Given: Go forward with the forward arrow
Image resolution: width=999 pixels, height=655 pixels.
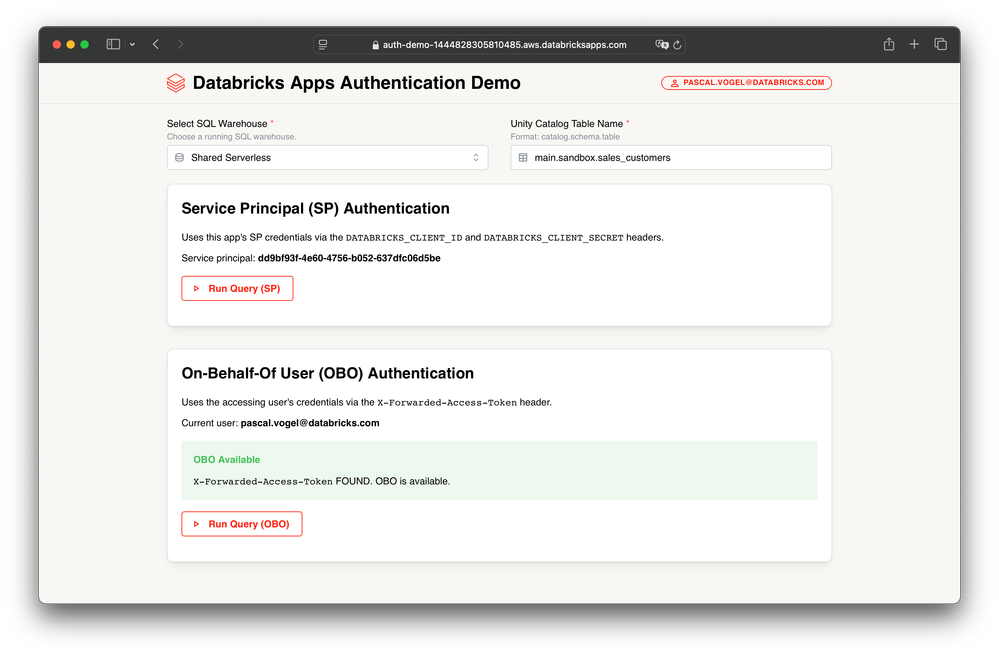Looking at the screenshot, I should (x=180, y=44).
